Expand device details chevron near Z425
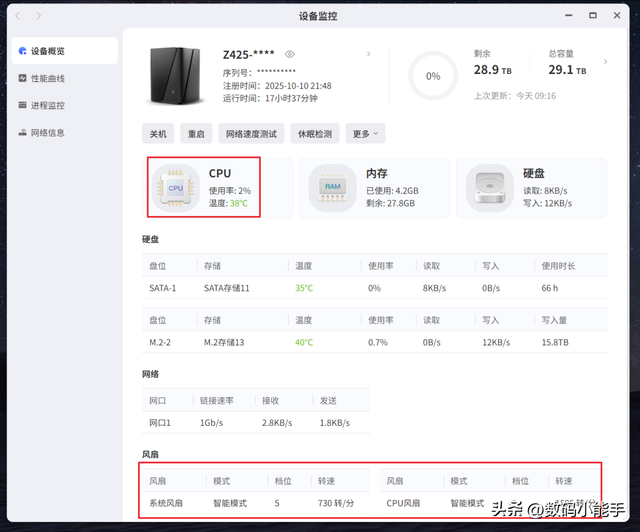Viewport: 640px width, 532px height. point(369,54)
